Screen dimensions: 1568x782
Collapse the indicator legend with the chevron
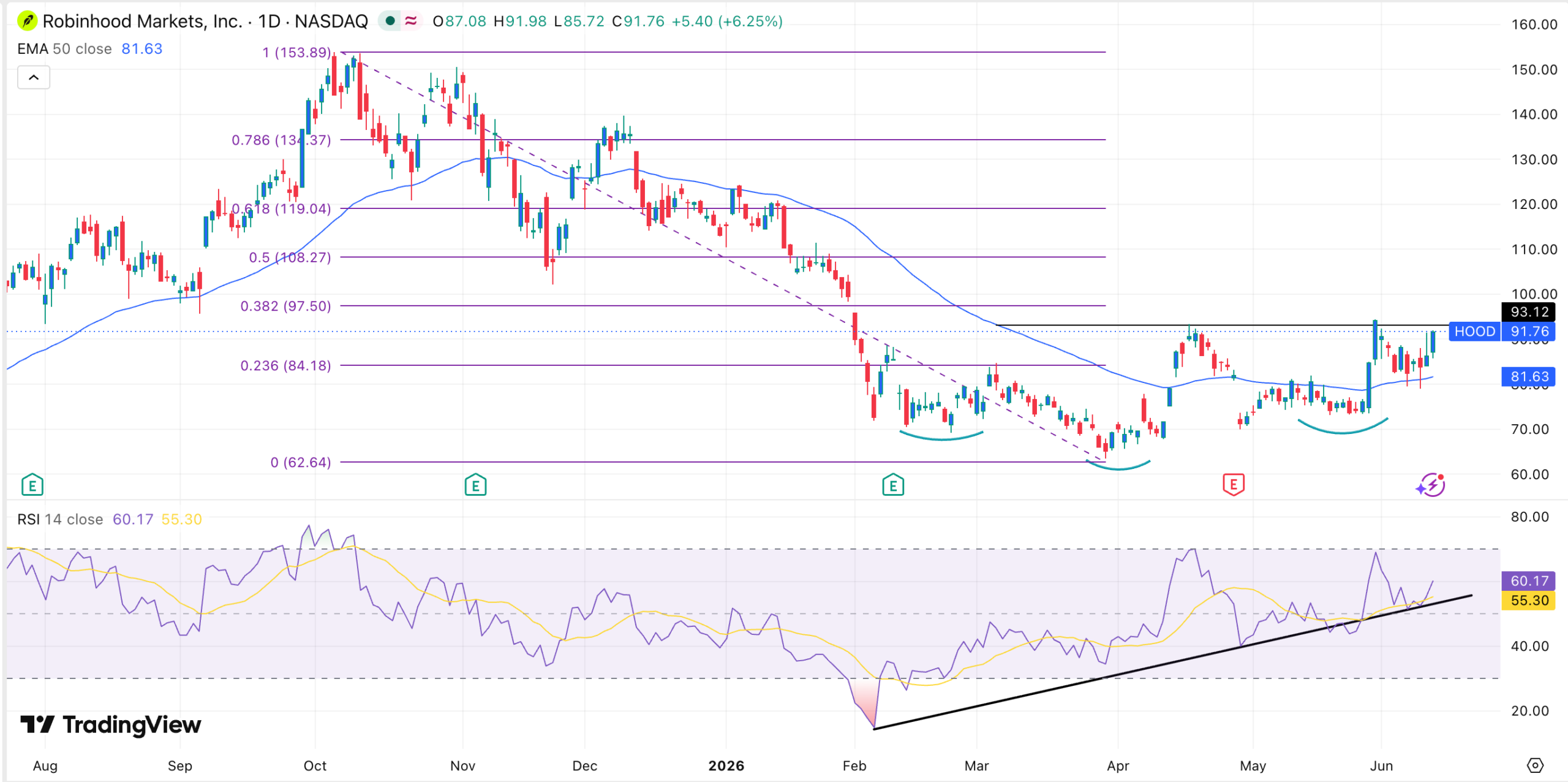pyautogui.click(x=34, y=78)
